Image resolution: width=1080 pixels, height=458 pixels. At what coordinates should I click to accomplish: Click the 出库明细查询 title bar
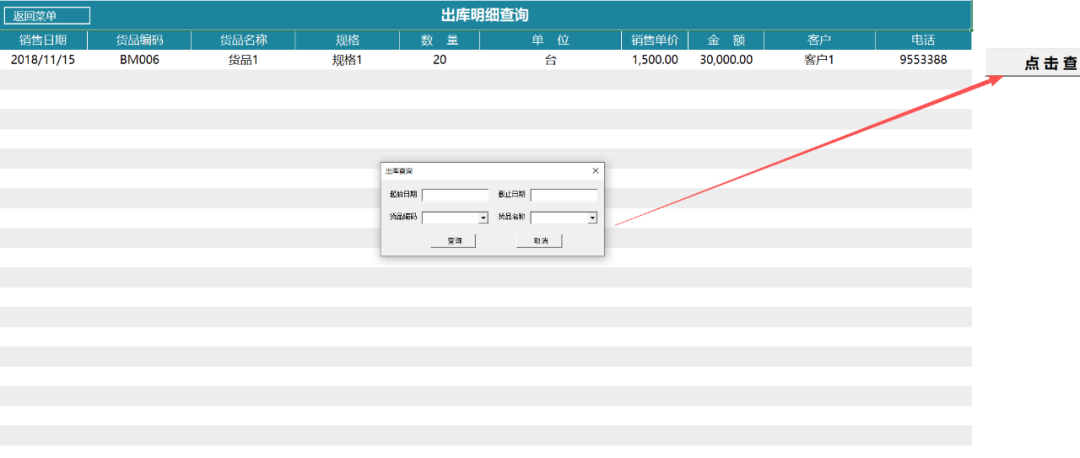pos(485,15)
